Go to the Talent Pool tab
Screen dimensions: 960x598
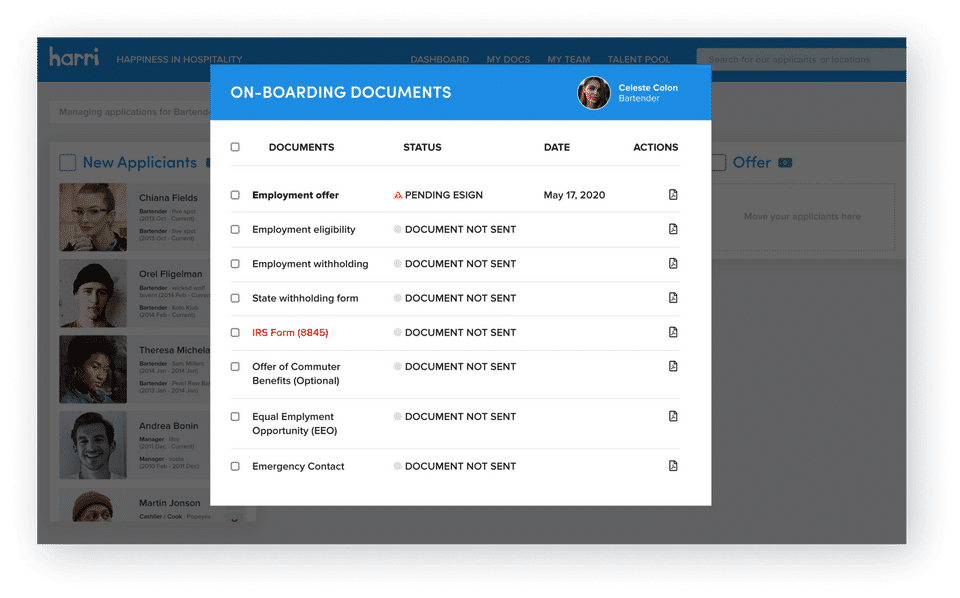[639, 59]
